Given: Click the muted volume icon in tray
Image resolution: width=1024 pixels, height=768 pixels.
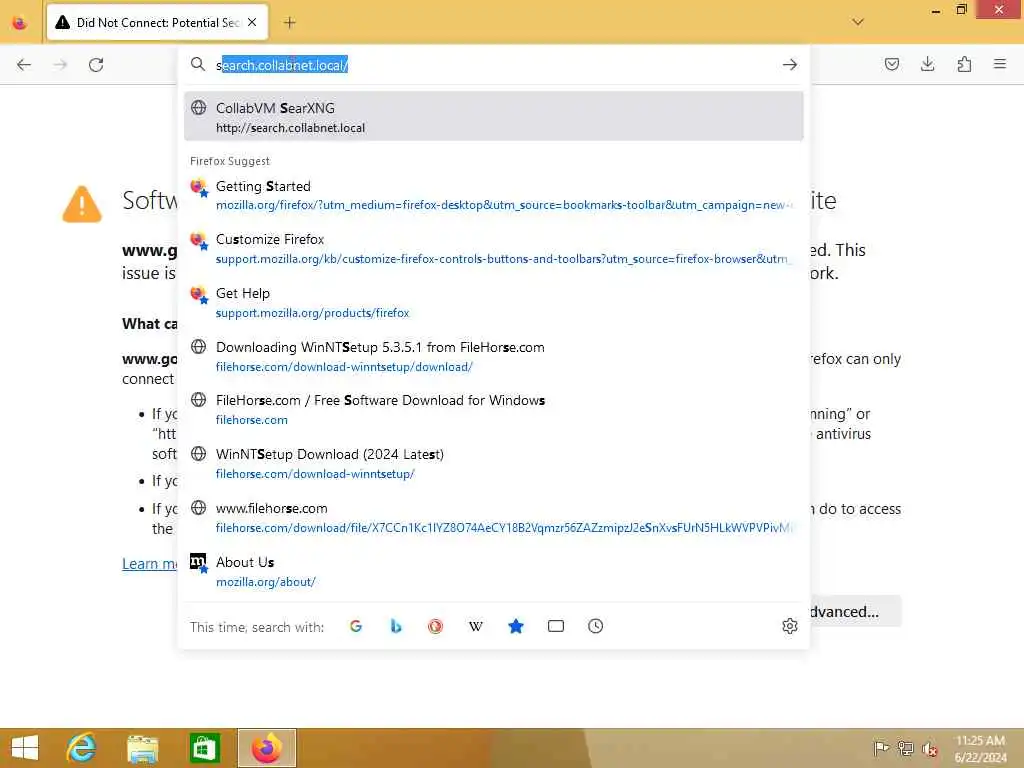Looking at the screenshot, I should (x=929, y=748).
